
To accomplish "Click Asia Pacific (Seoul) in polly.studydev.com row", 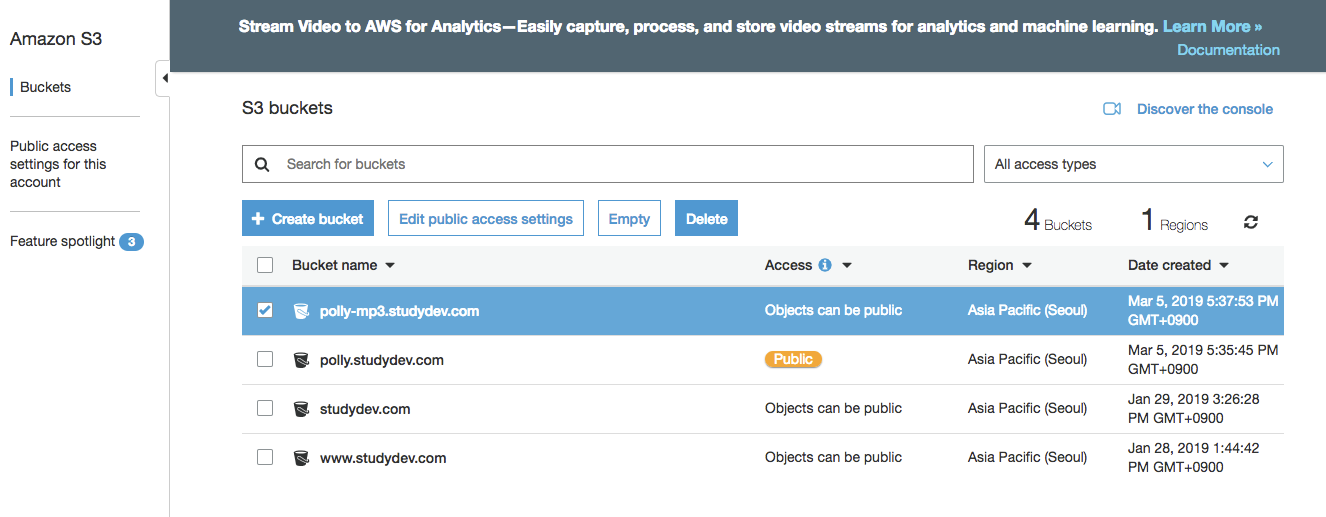I will coord(1027,359).
